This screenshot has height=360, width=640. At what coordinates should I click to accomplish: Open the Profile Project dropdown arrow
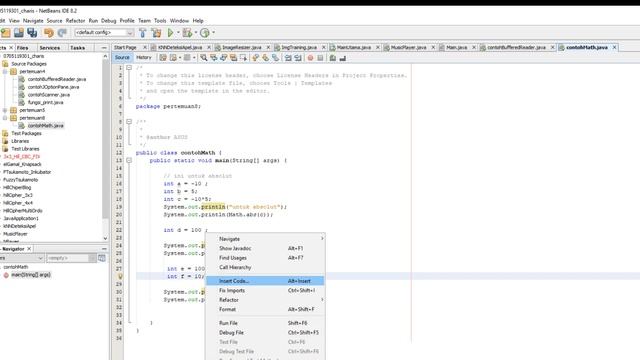click(x=213, y=33)
